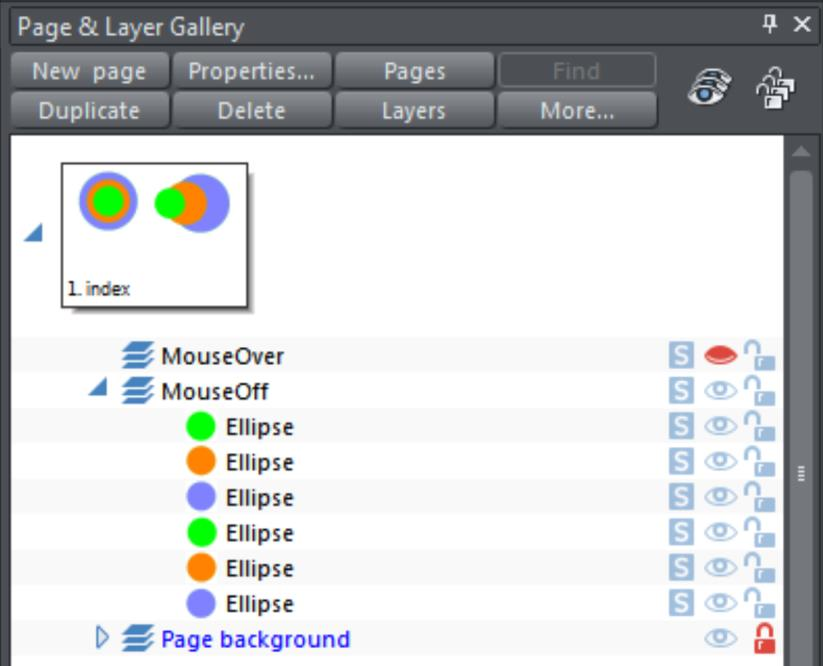Select the first blue Ellipse label text

pyautogui.click(x=260, y=498)
